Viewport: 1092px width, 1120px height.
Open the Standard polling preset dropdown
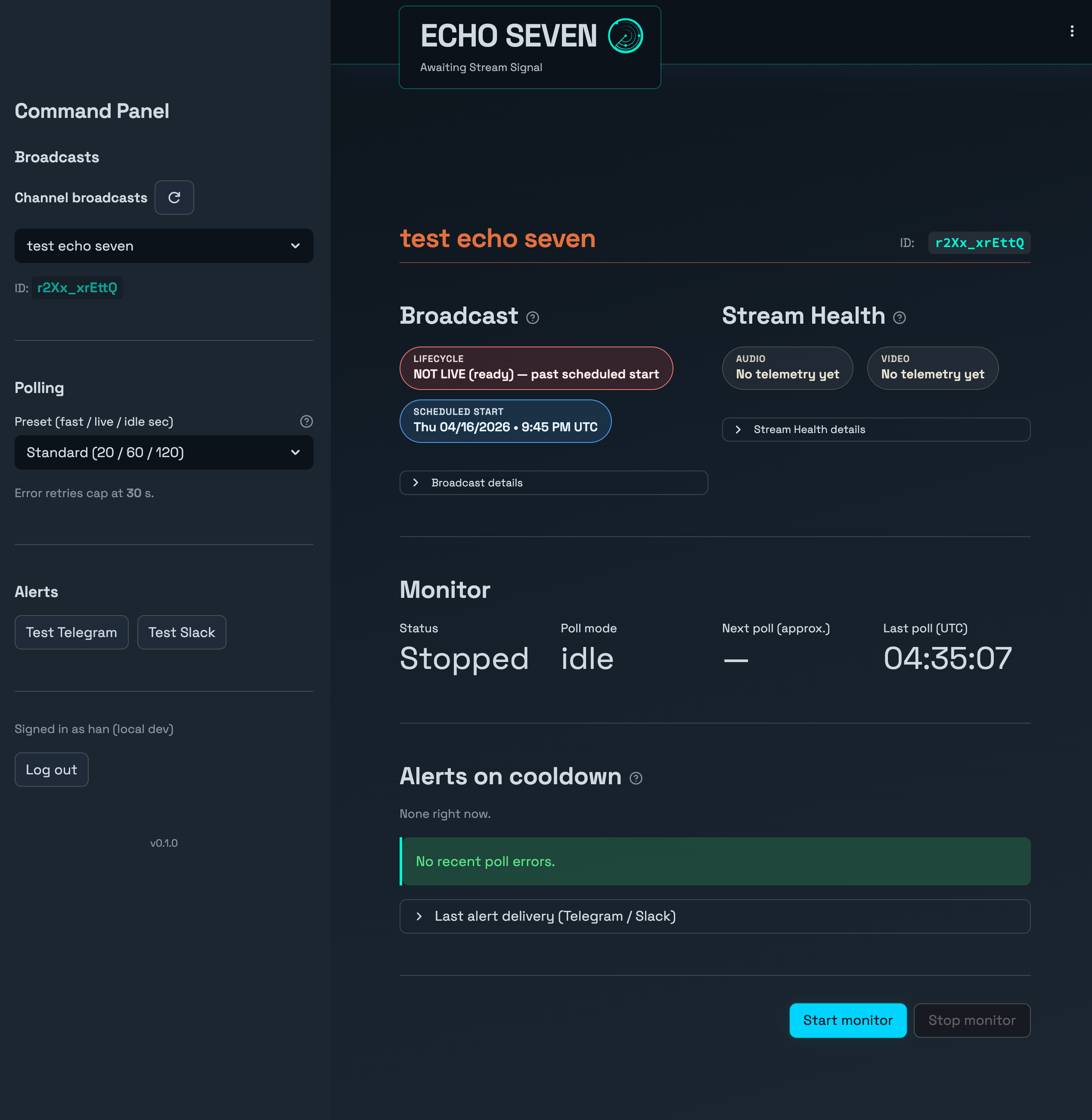164,452
